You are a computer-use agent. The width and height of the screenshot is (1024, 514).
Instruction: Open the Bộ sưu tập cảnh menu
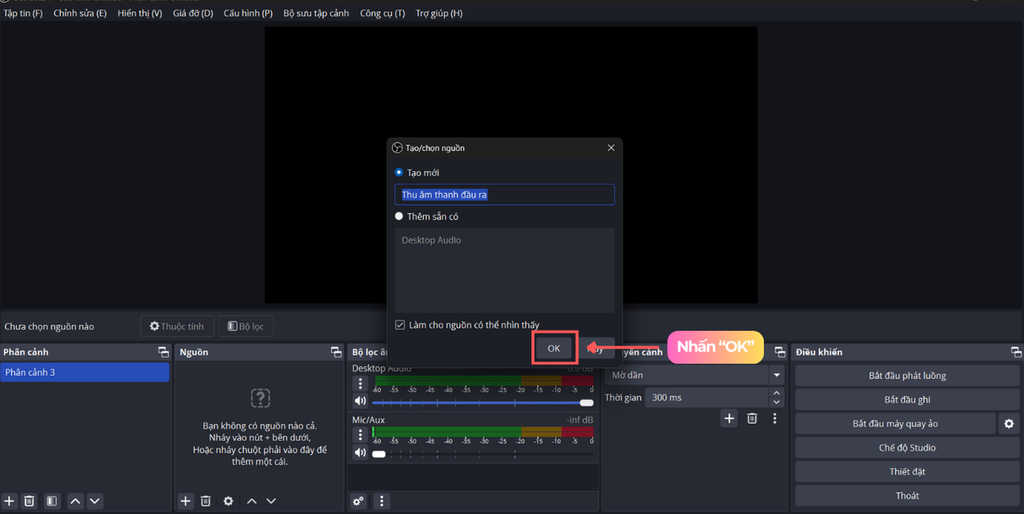[316, 13]
